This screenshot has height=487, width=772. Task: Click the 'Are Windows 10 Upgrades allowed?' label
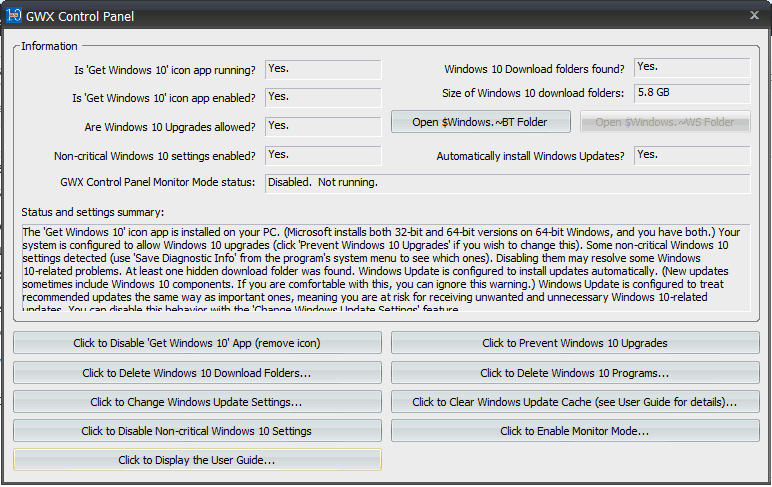tap(170, 127)
